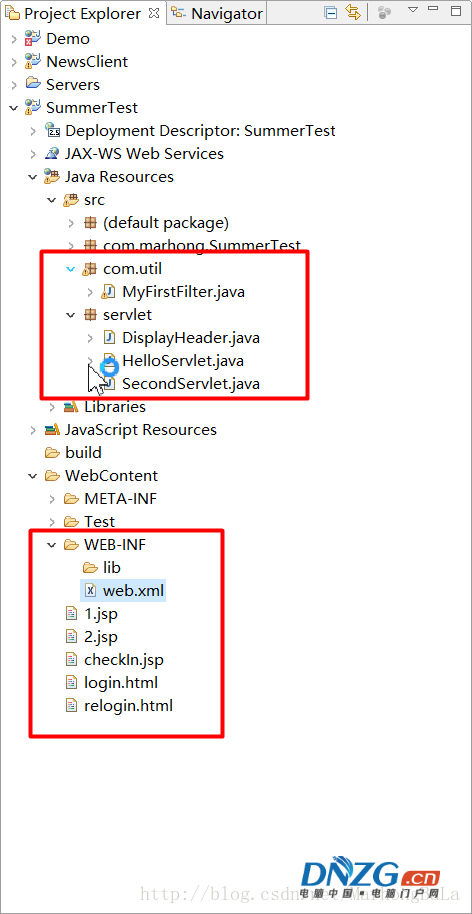Click the web.xml file icon

pos(90,590)
